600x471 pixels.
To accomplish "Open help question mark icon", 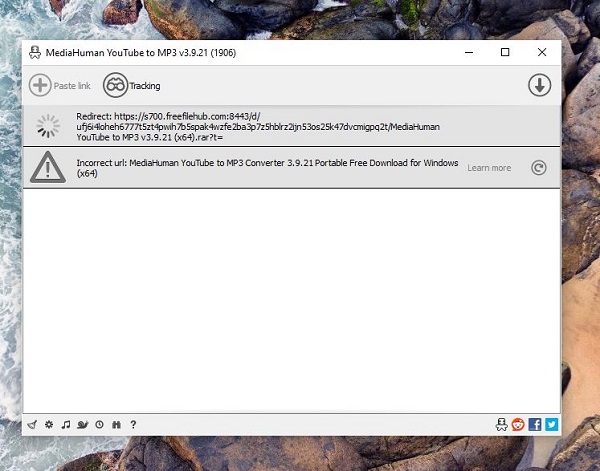I will (x=133, y=424).
